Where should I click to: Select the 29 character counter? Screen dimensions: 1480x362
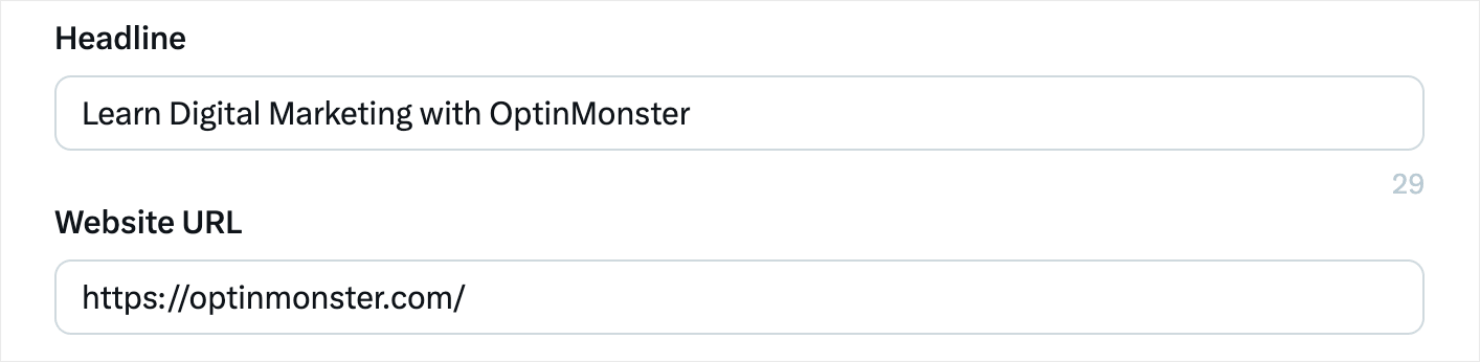tap(1408, 184)
